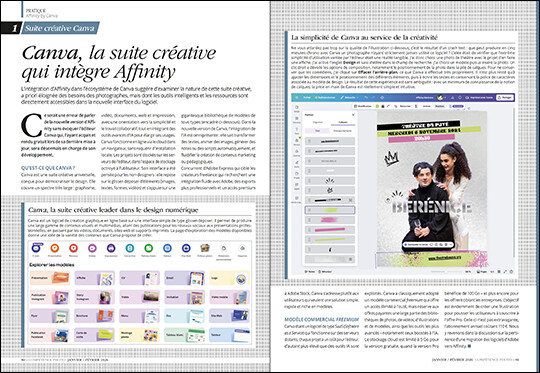Click the help icon at bottom right of editor
The height and width of the screenshot is (373, 540).
(511, 271)
